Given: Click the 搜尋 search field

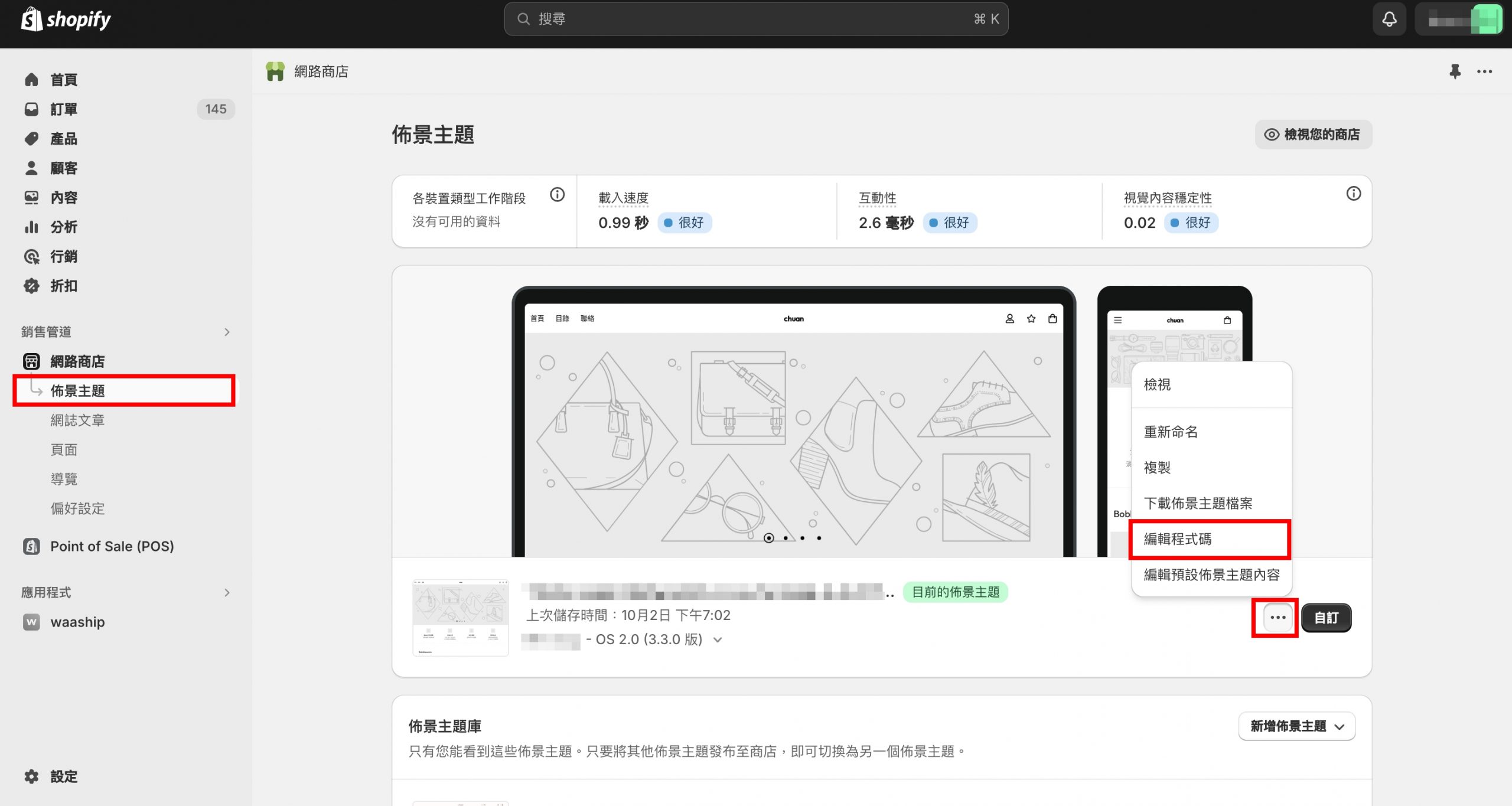Looking at the screenshot, I should point(755,19).
